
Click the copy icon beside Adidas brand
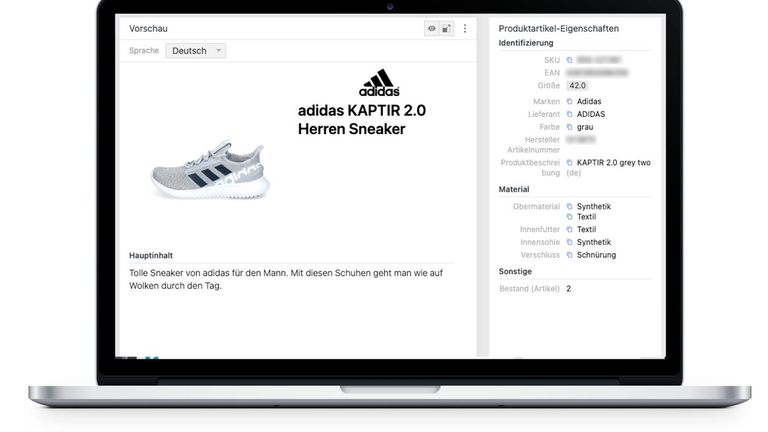tap(569, 101)
